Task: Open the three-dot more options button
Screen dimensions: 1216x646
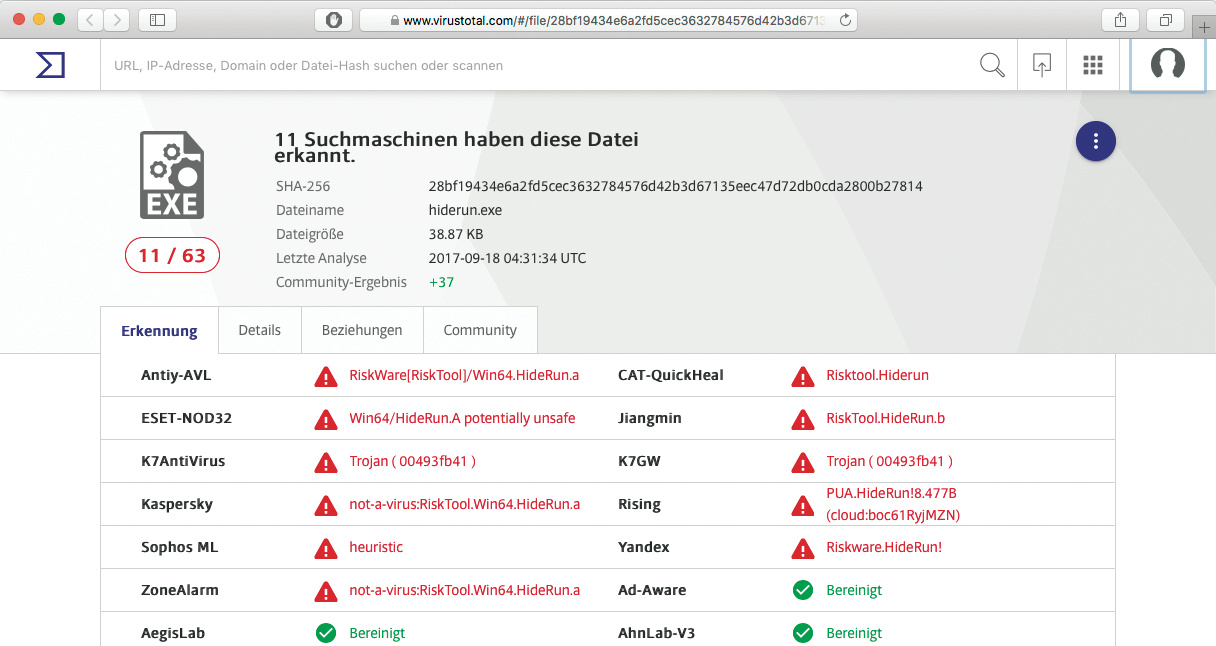Action: click(1096, 142)
